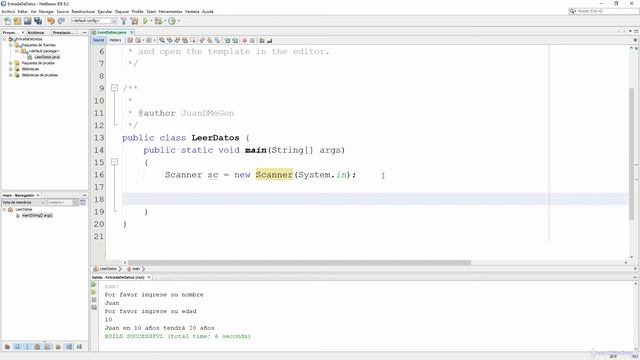This screenshot has width=640, height=360.
Task: Click the Shift Line Left icon
Action: click(227, 40)
